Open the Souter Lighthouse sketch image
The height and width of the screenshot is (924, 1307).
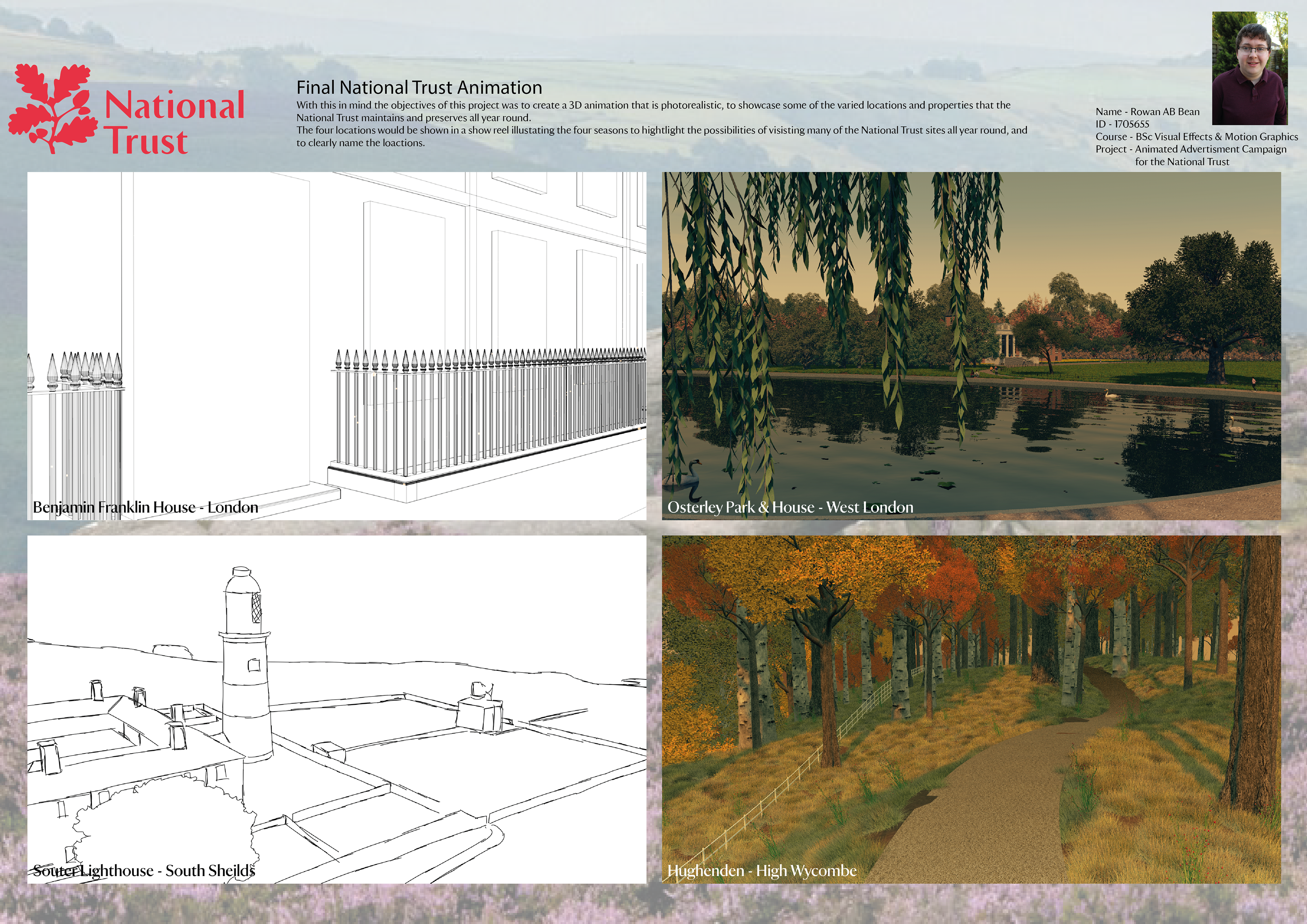(337, 709)
